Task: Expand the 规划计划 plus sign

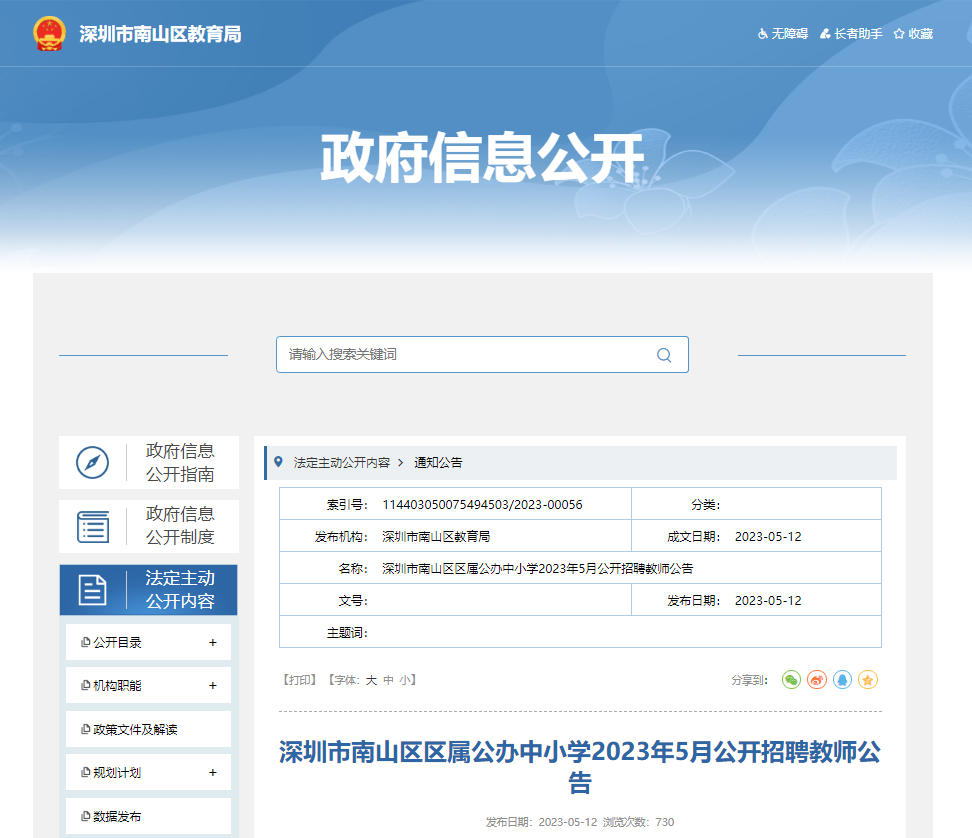Action: point(213,773)
